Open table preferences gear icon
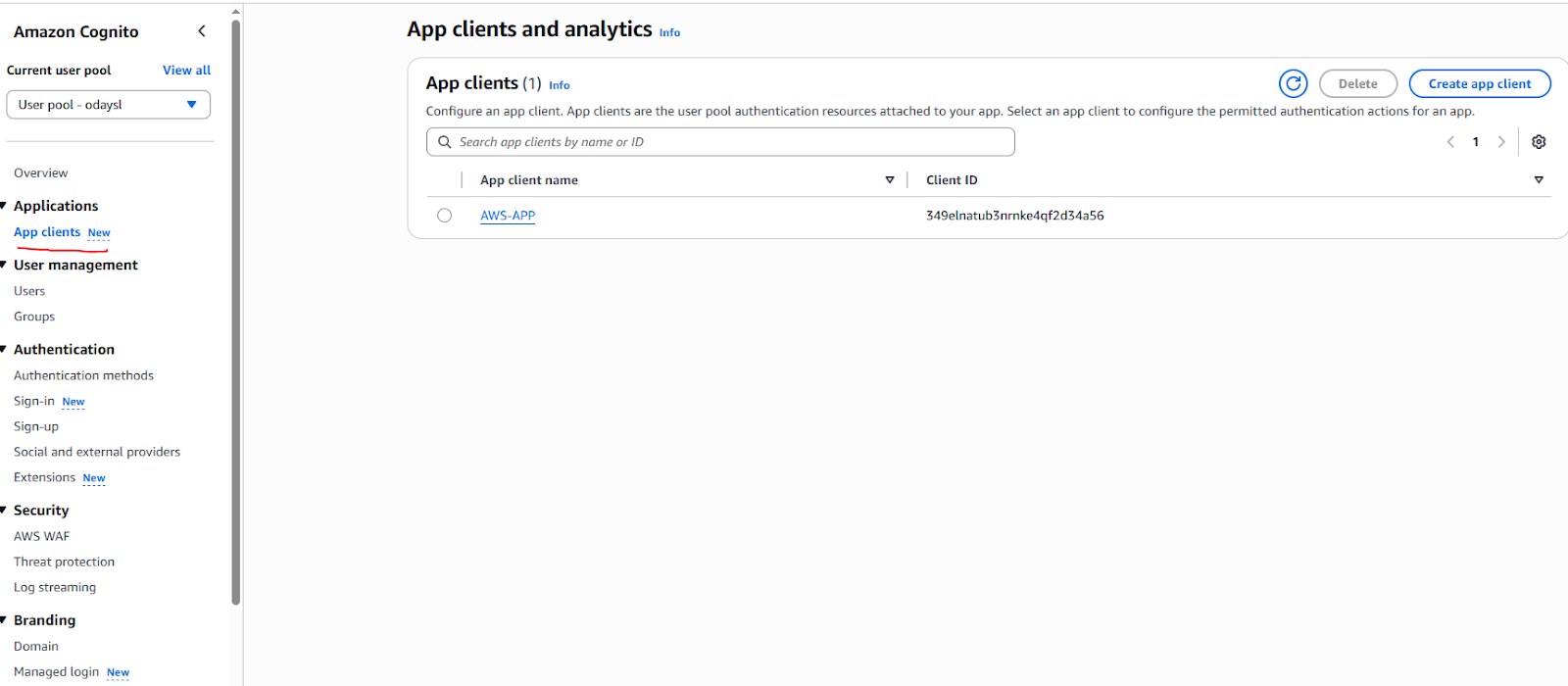This screenshot has height=686, width=1568. click(x=1539, y=142)
